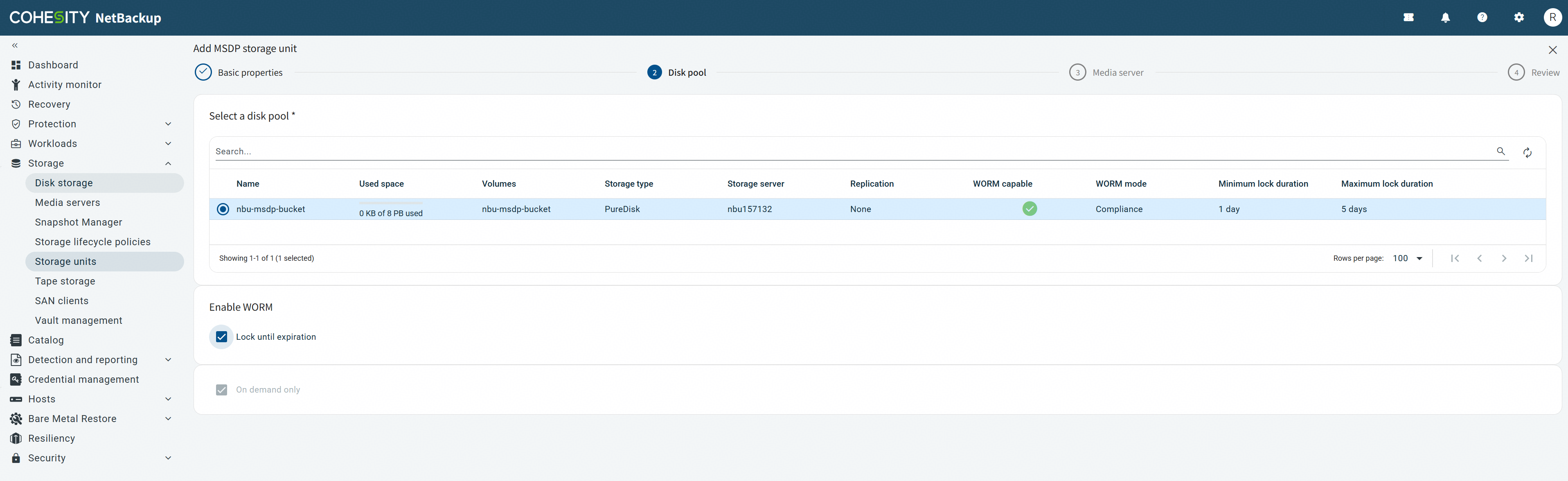Go to previous page of results
Viewport: 1568px width, 481px height.
click(x=1479, y=258)
